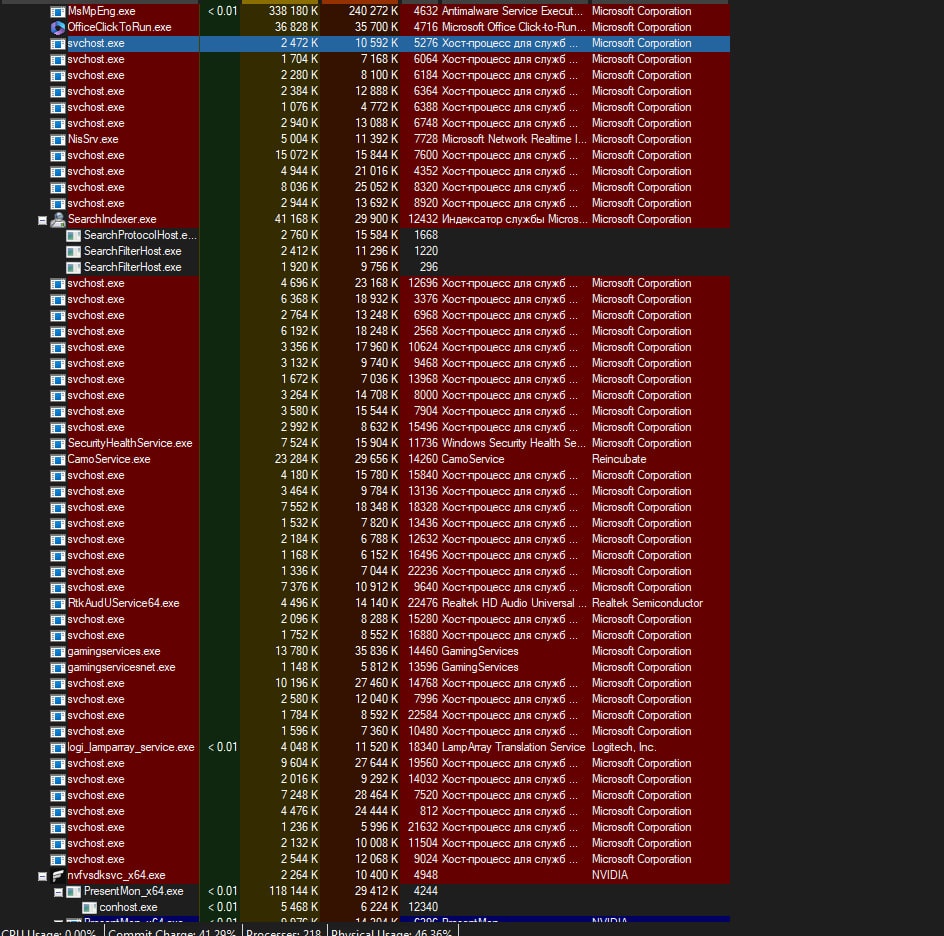Click svchost.exe icon in PID 6064 row
Screen dimensions: 944x936
[58, 60]
